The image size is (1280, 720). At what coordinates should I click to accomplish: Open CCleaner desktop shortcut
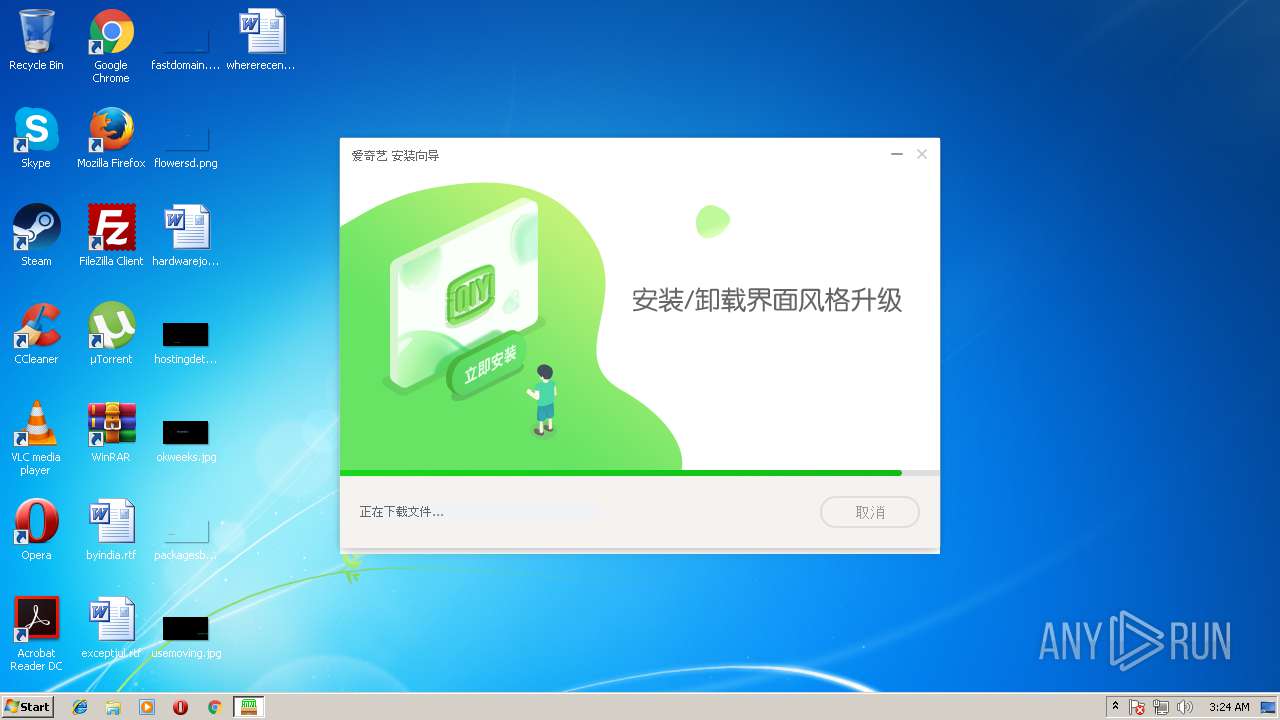(36, 334)
